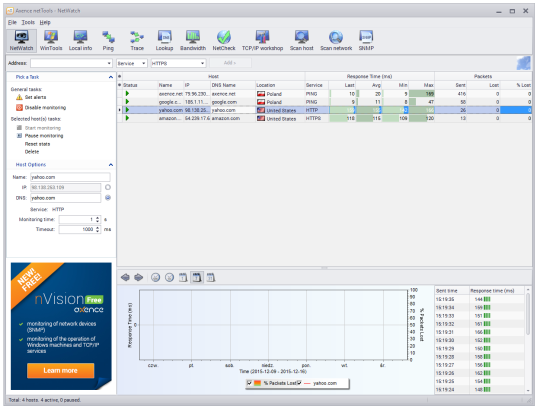Click the Set alerts link

35,97
